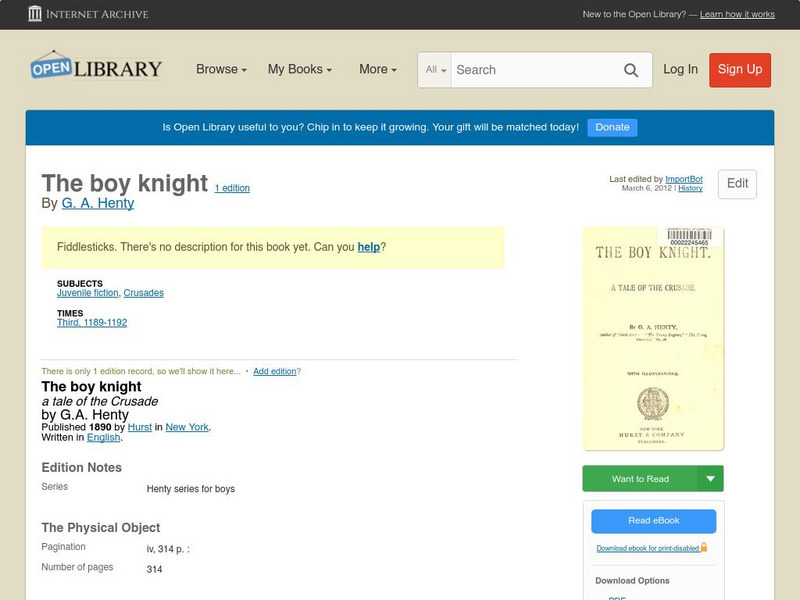Open the More dropdown menu
The width and height of the screenshot is (800, 600).
[x=376, y=70]
